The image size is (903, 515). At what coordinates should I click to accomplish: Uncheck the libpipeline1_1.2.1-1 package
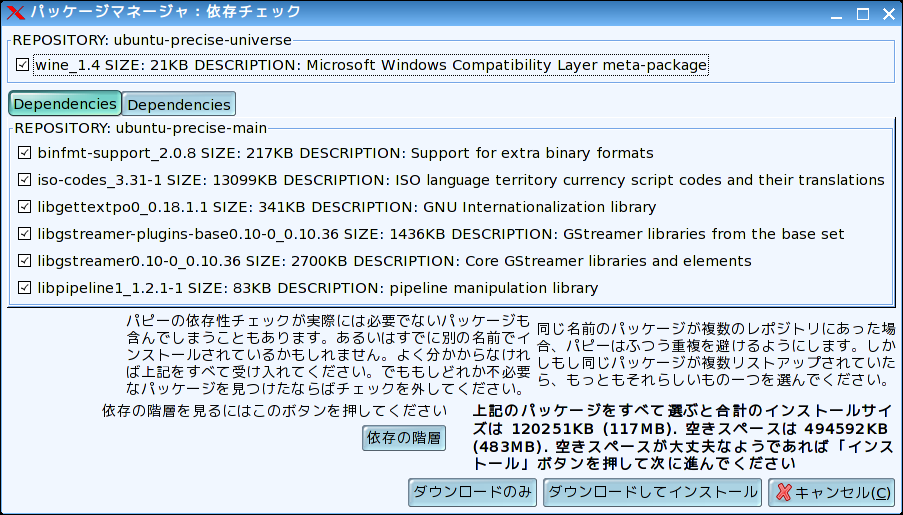pos(24,287)
